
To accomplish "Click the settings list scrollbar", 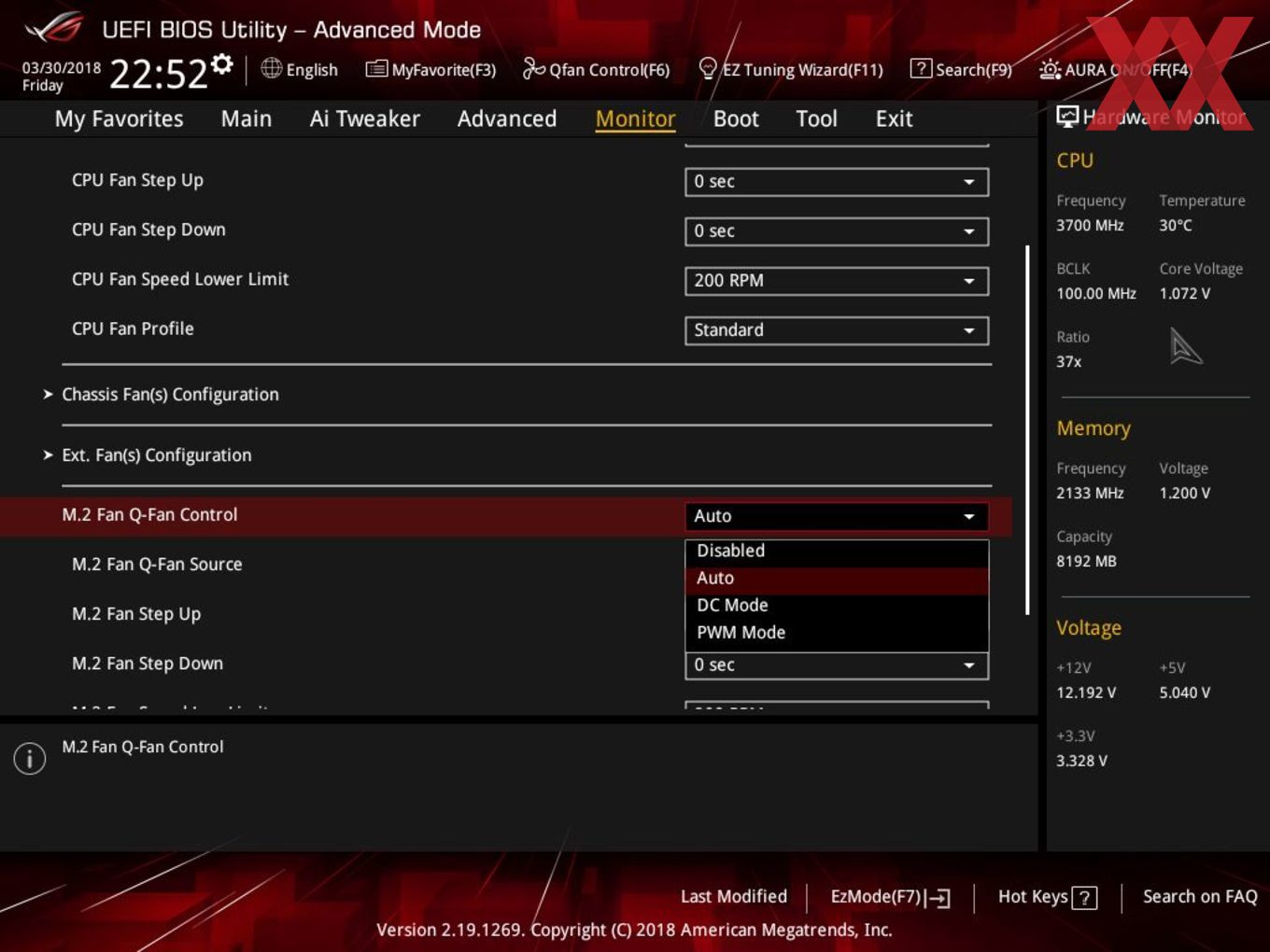I will tap(1027, 429).
